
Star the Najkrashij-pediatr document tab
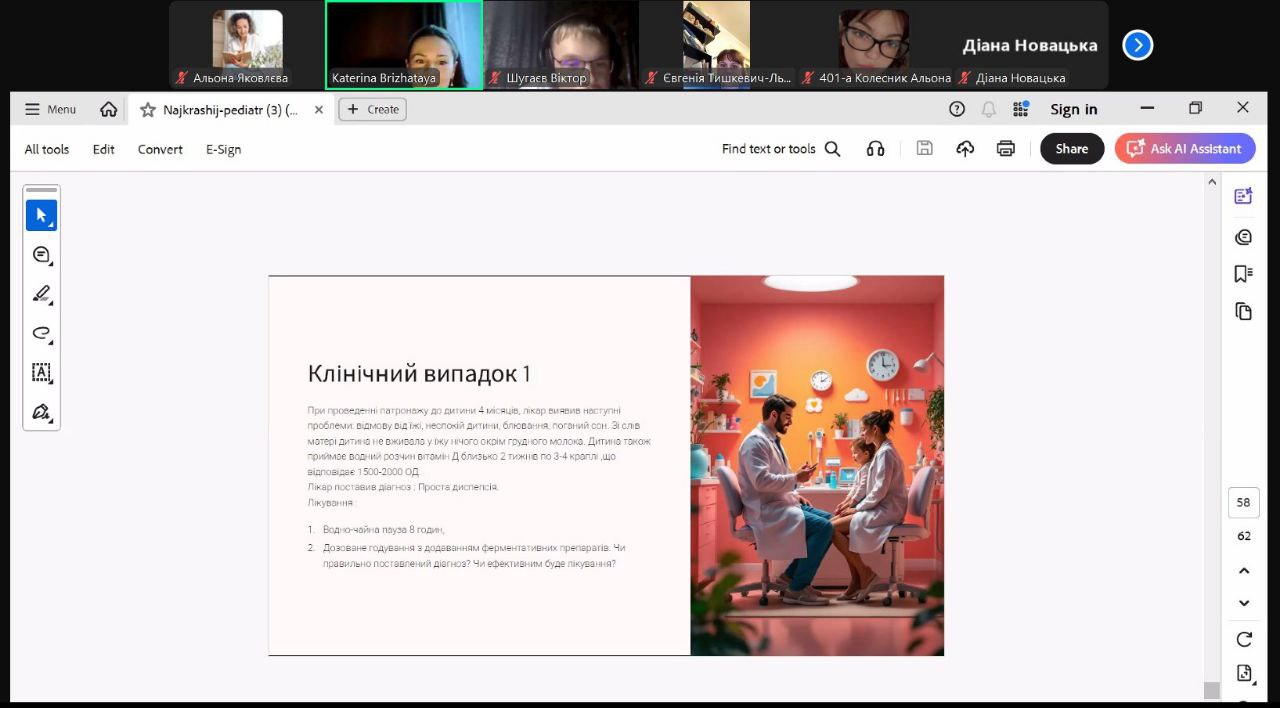(x=148, y=110)
